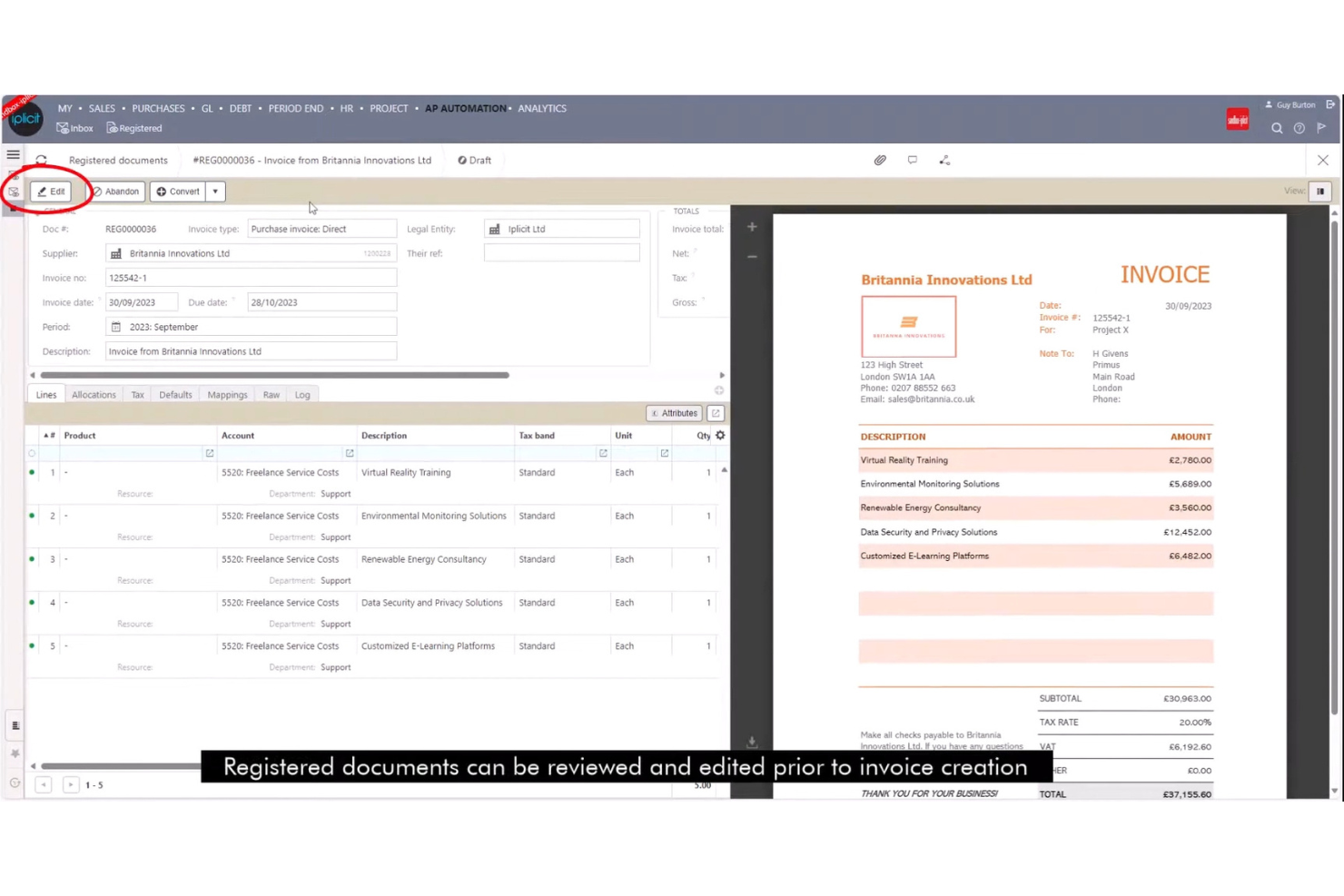Click the red sandbox environment badge

click(1238, 119)
